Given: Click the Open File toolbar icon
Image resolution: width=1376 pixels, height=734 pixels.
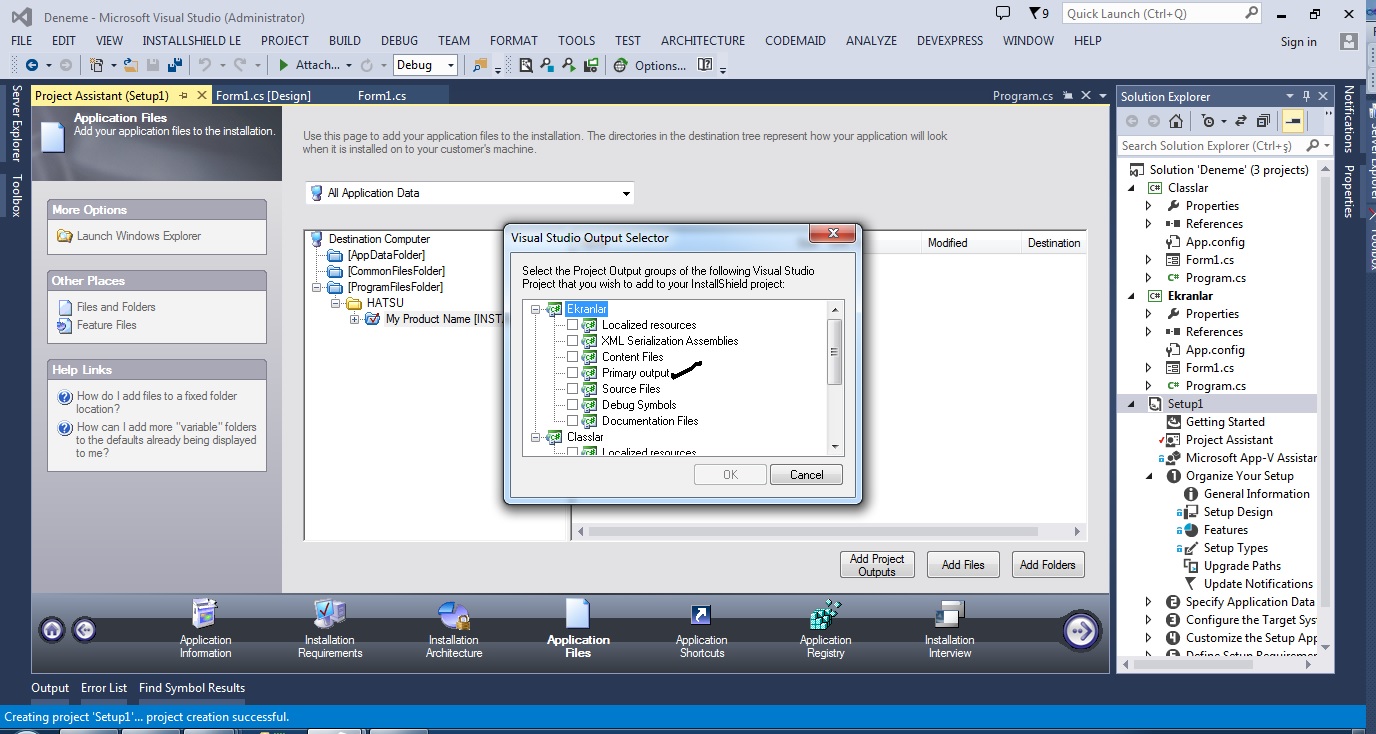Looking at the screenshot, I should click(130, 65).
